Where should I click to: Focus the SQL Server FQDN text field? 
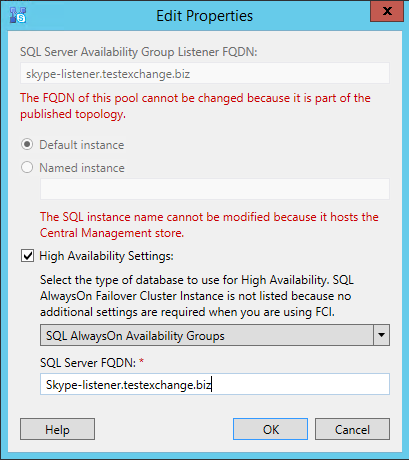pyautogui.click(x=215, y=384)
